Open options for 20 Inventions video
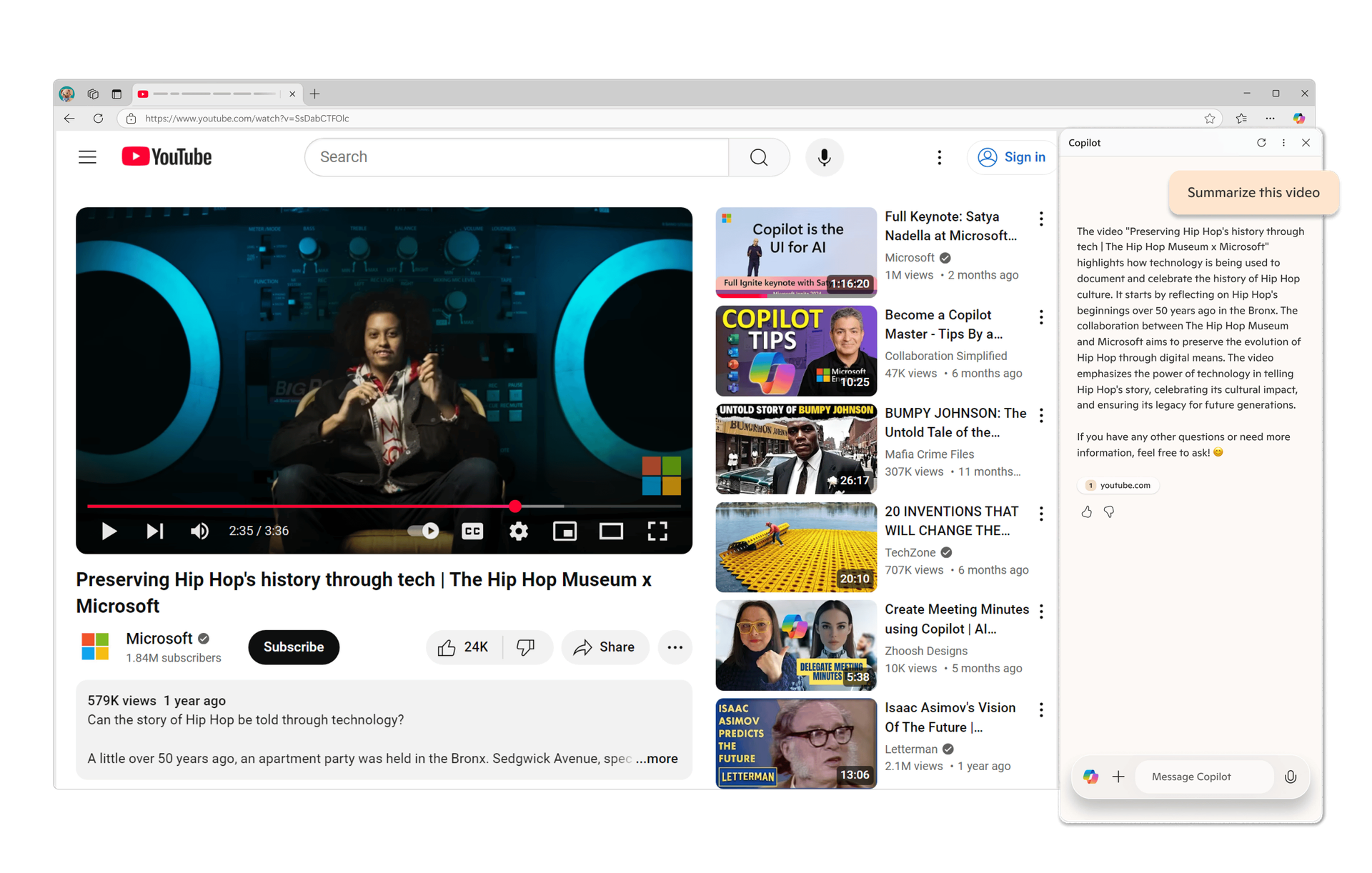 point(1041,514)
